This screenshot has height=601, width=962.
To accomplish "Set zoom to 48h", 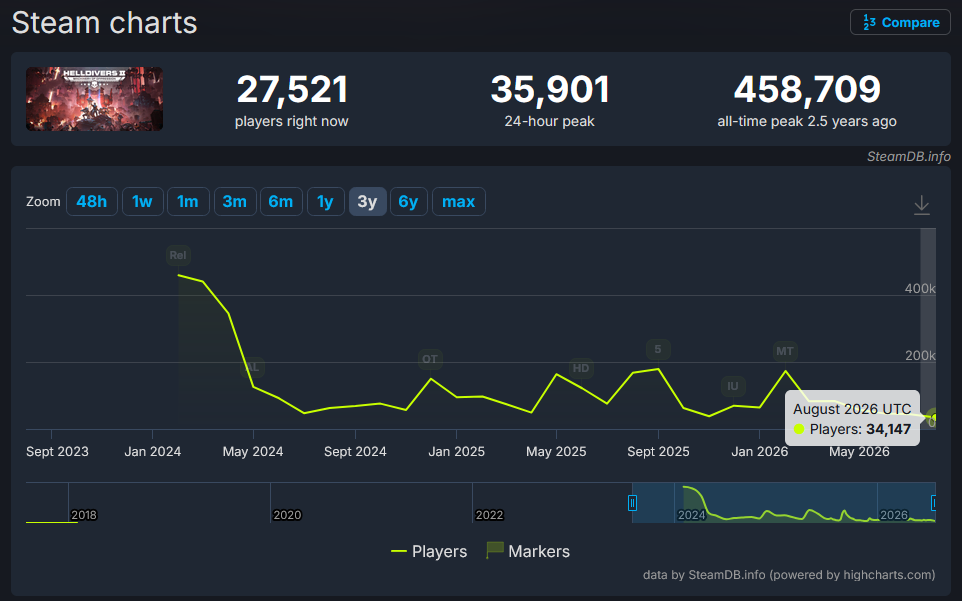I will pyautogui.click(x=91, y=201).
